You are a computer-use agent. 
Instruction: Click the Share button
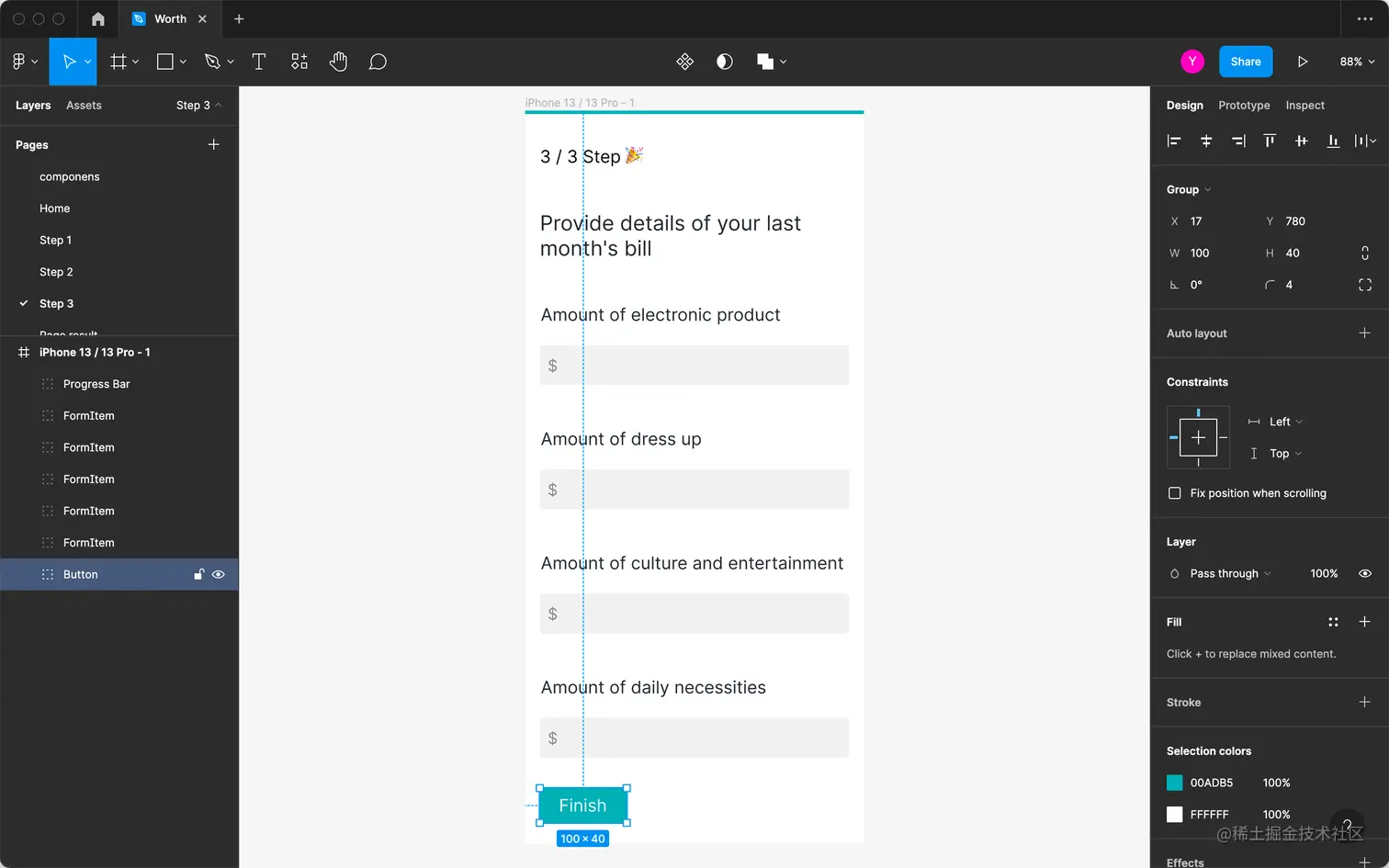click(1246, 62)
